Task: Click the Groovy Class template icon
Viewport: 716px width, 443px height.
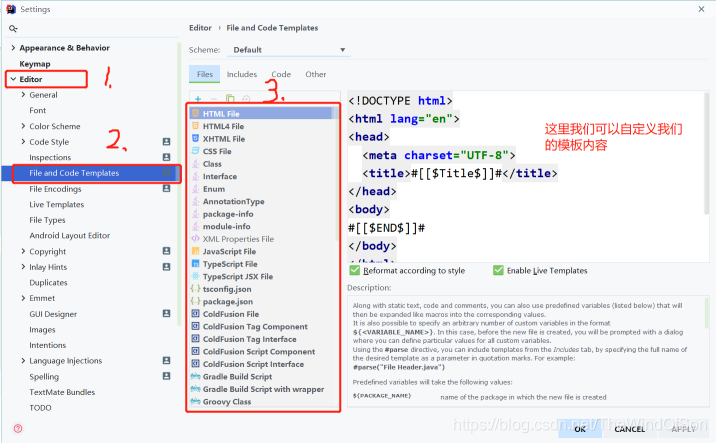Action: [195, 401]
